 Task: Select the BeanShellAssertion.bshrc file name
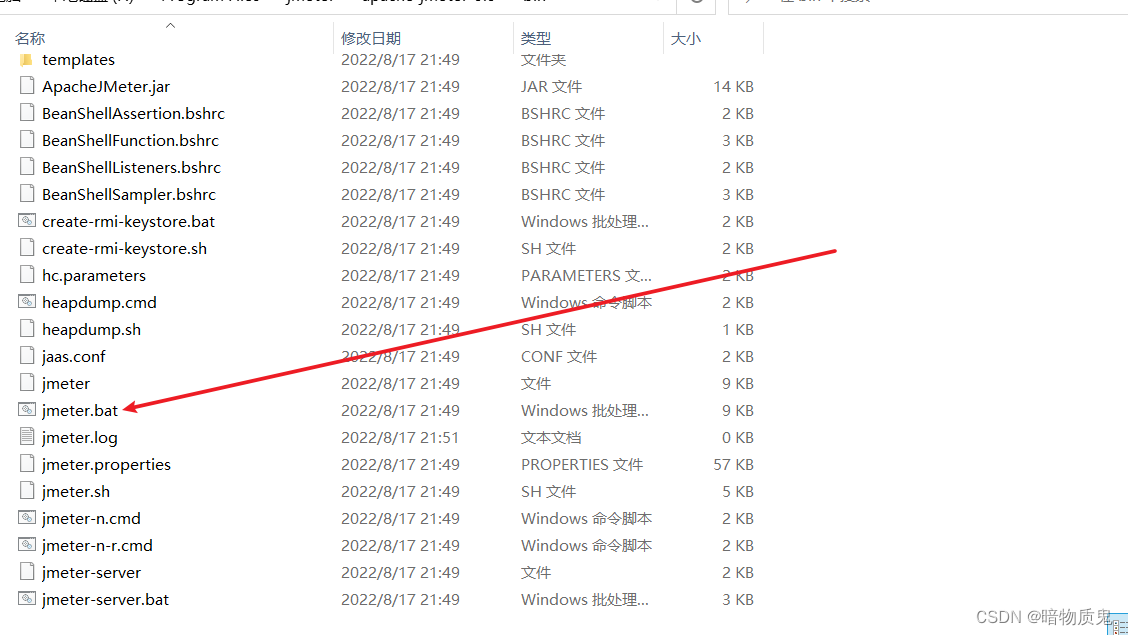[133, 114]
